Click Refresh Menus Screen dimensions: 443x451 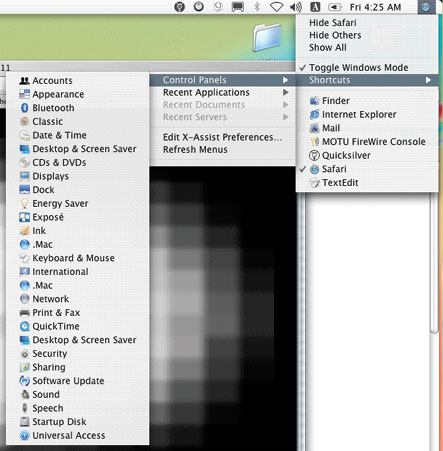tap(223, 150)
